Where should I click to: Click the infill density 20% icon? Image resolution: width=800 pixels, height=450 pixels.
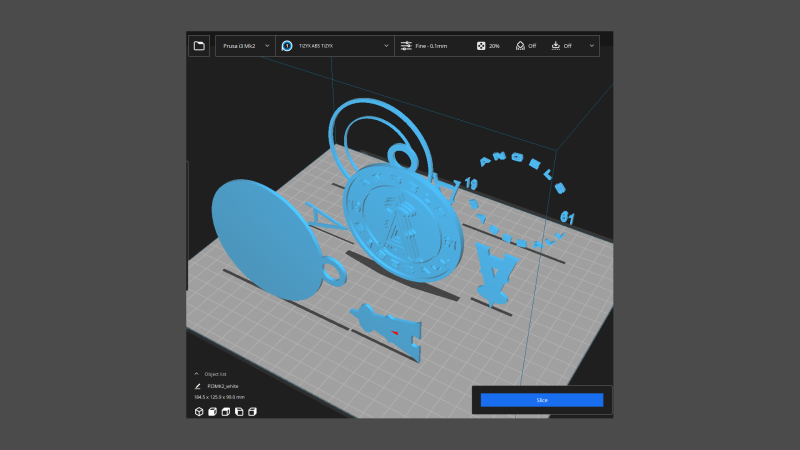[481, 46]
